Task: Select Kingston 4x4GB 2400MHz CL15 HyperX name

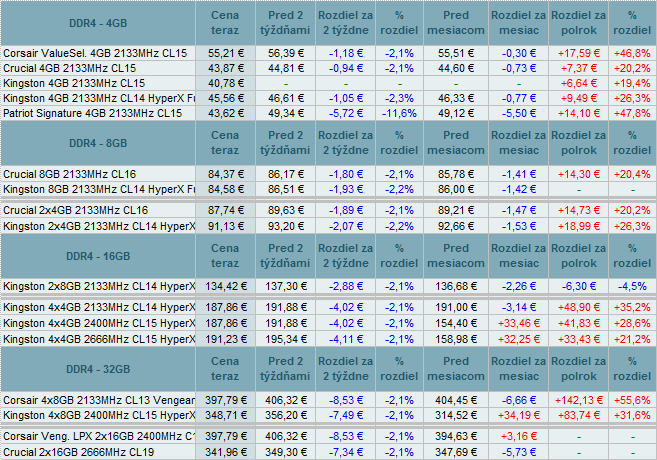Action: tap(99, 323)
